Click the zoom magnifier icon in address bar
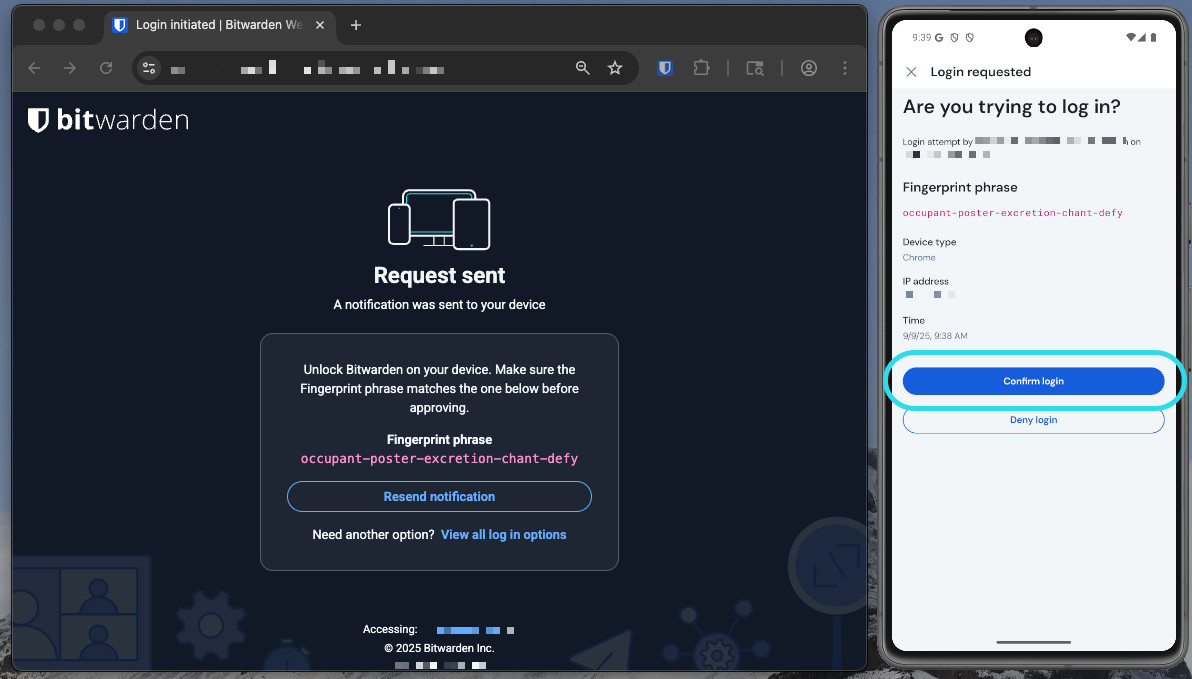 pos(583,68)
